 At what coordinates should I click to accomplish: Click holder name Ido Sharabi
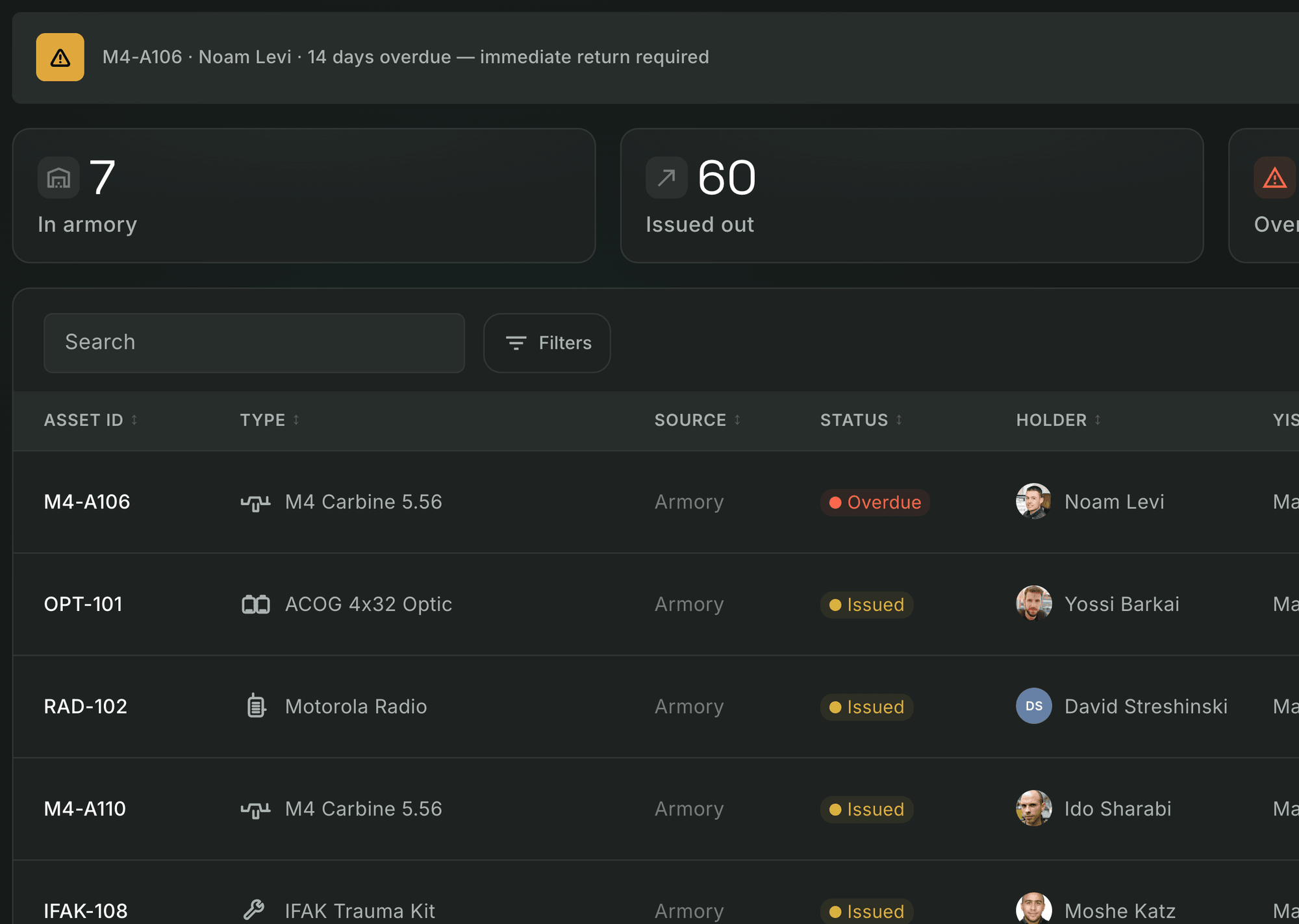(x=1118, y=809)
